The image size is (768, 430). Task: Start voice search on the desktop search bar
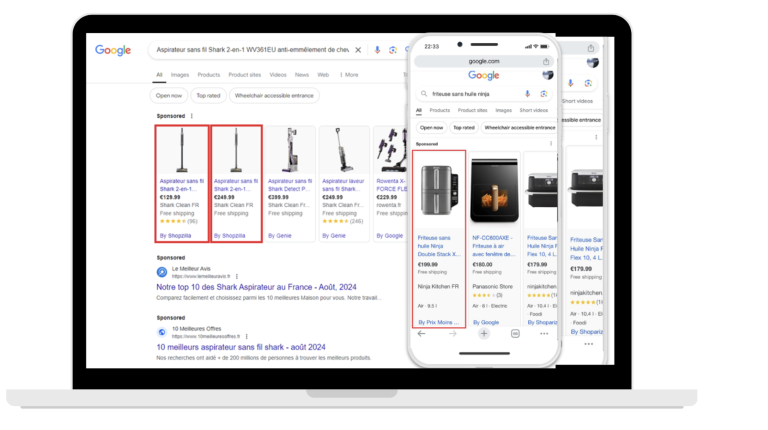[377, 50]
